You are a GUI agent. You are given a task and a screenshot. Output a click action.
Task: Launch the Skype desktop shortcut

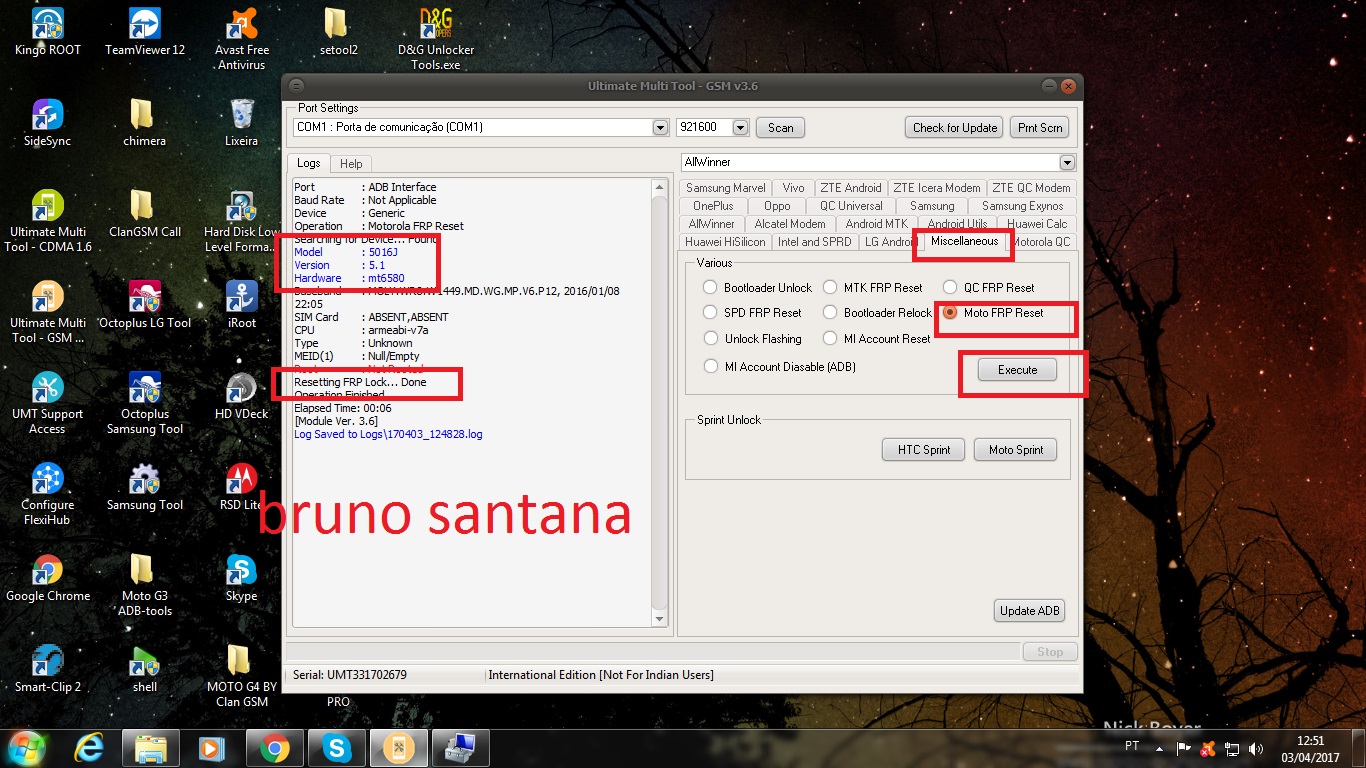coord(242,578)
